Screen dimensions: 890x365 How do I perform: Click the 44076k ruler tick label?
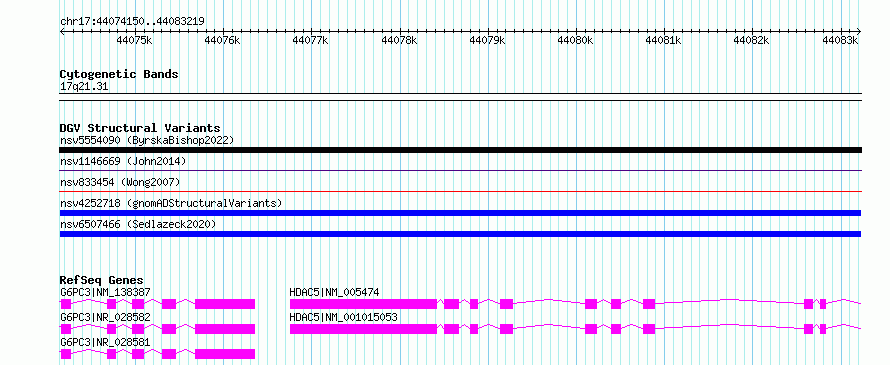coord(222,40)
